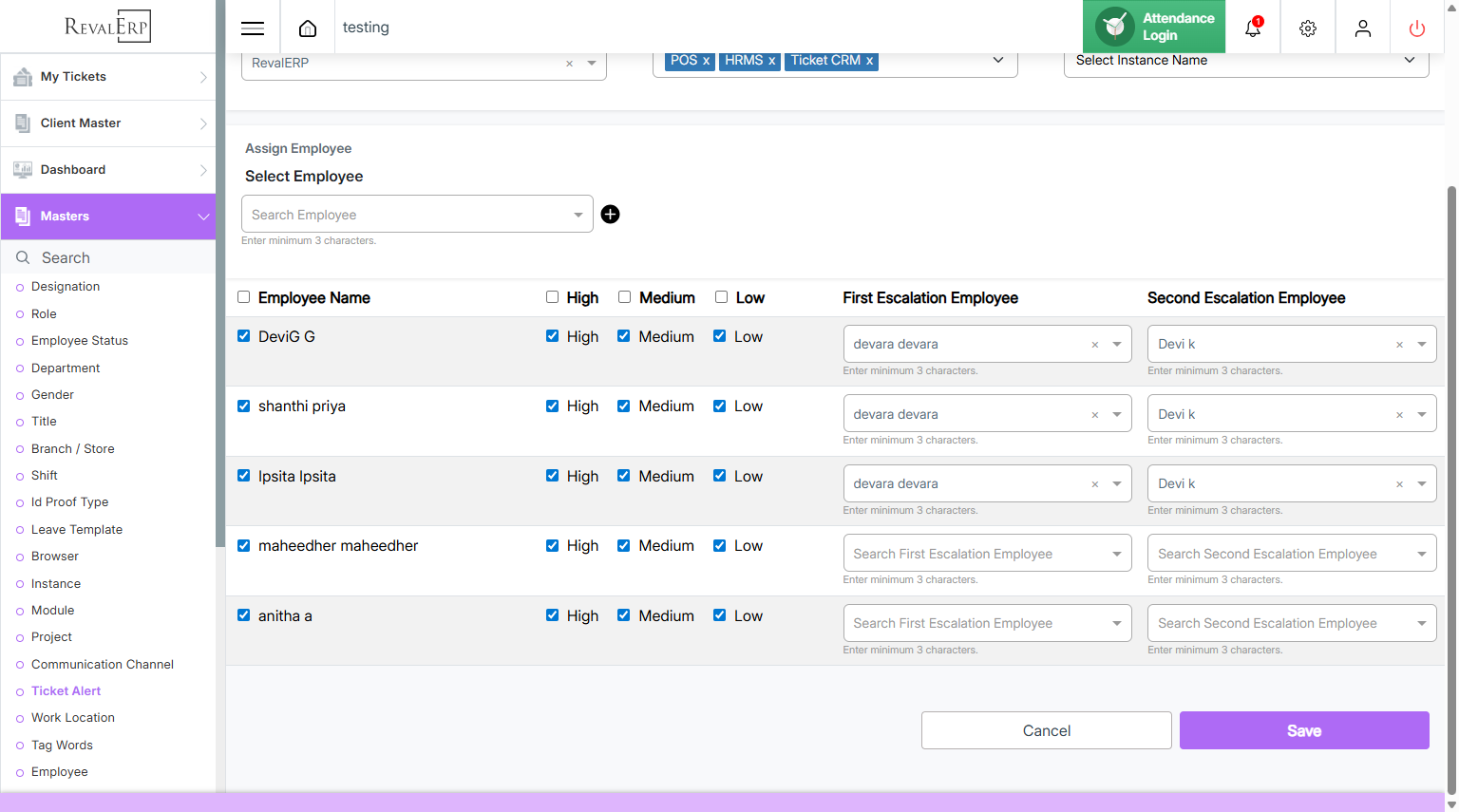Screen dimensions: 1459x812
Task: Click the Cancel button
Action: [1046, 730]
